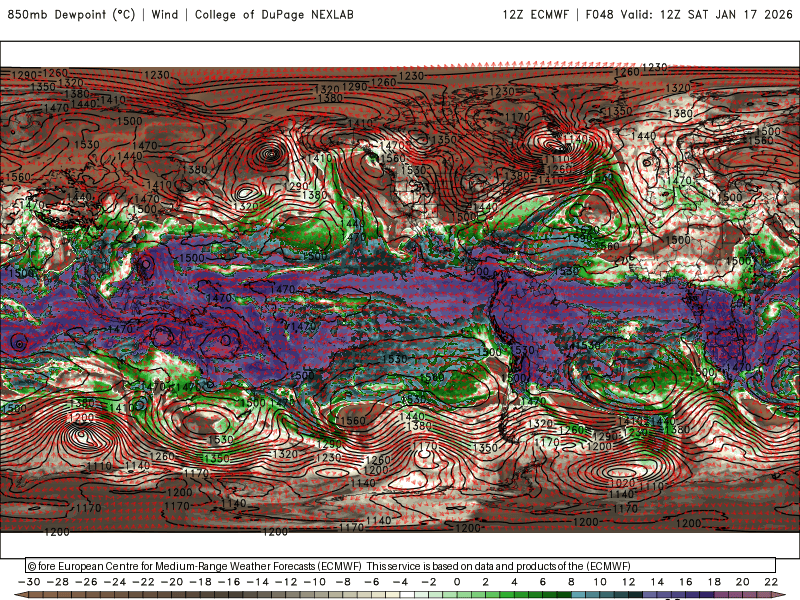Click the 16 legend value
Image resolution: width=800 pixels, height=600 pixels.
(x=685, y=582)
